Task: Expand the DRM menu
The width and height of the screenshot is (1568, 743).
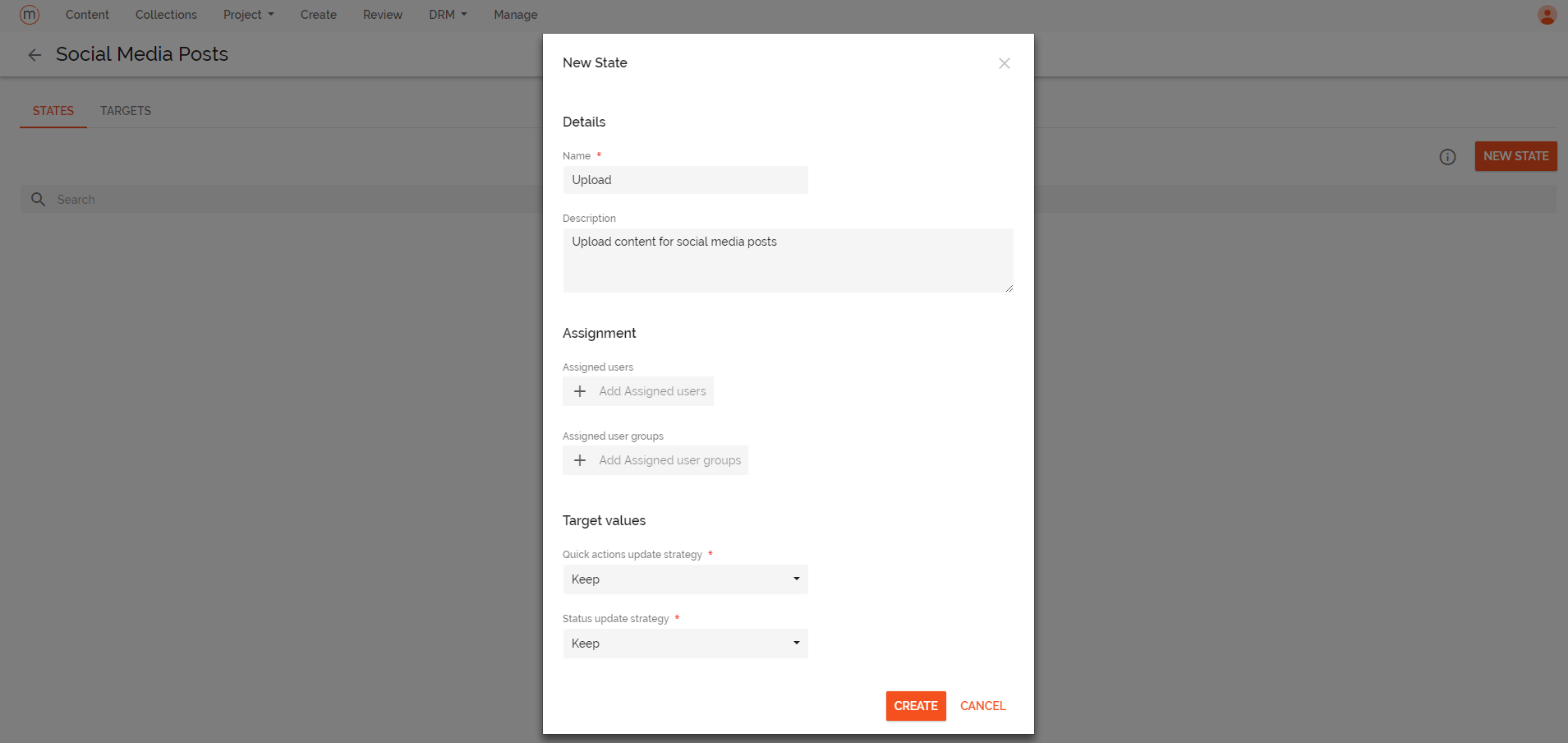Action: click(x=448, y=15)
